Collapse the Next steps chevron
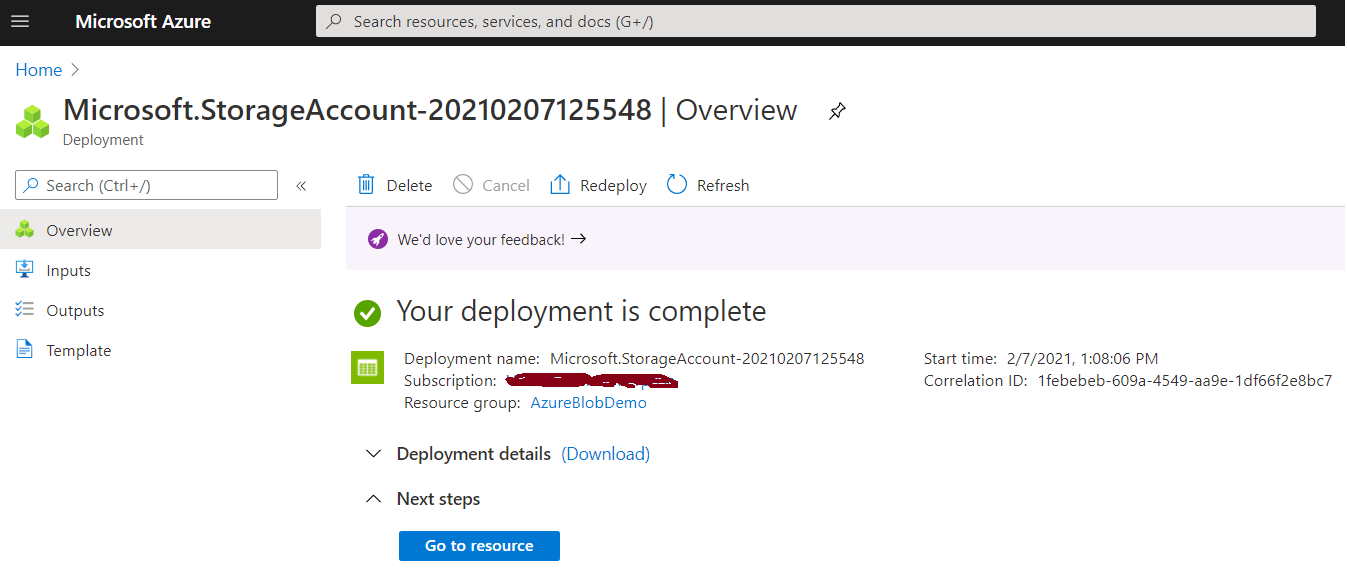Viewport: 1347px width, 571px height. 374,498
